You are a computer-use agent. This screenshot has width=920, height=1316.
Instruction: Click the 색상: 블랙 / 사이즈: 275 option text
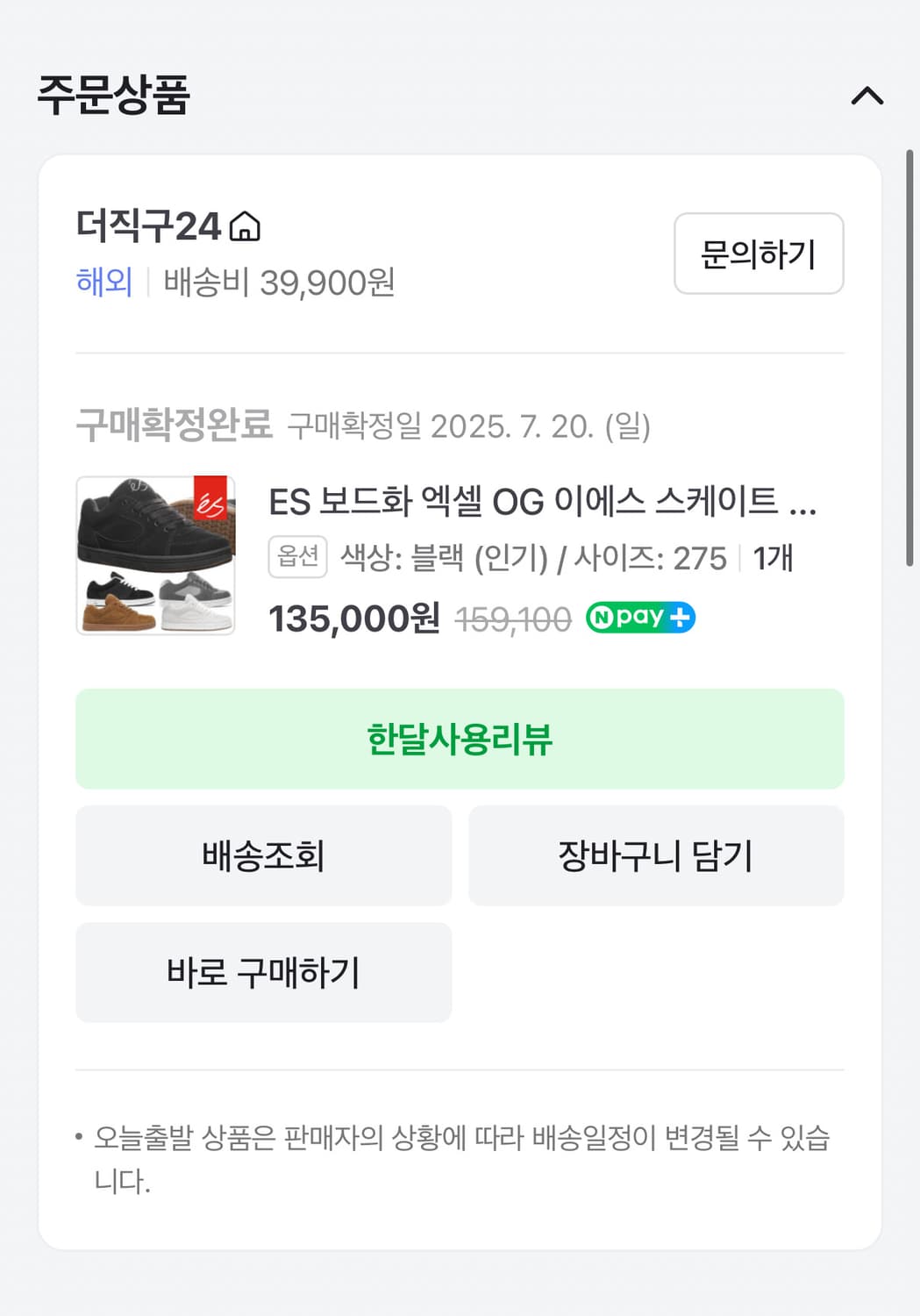point(533,558)
